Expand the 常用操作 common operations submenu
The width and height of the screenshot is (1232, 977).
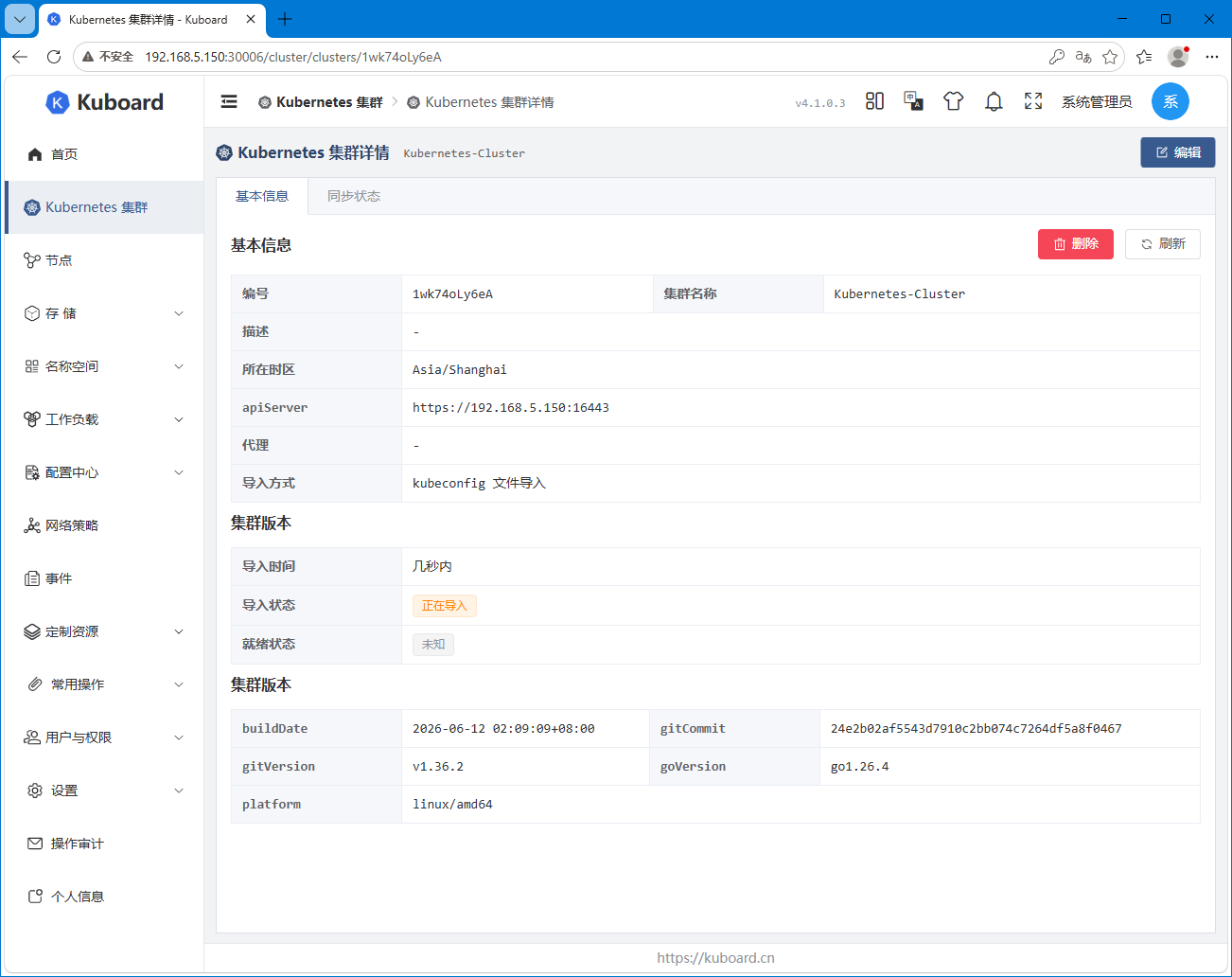(x=104, y=684)
